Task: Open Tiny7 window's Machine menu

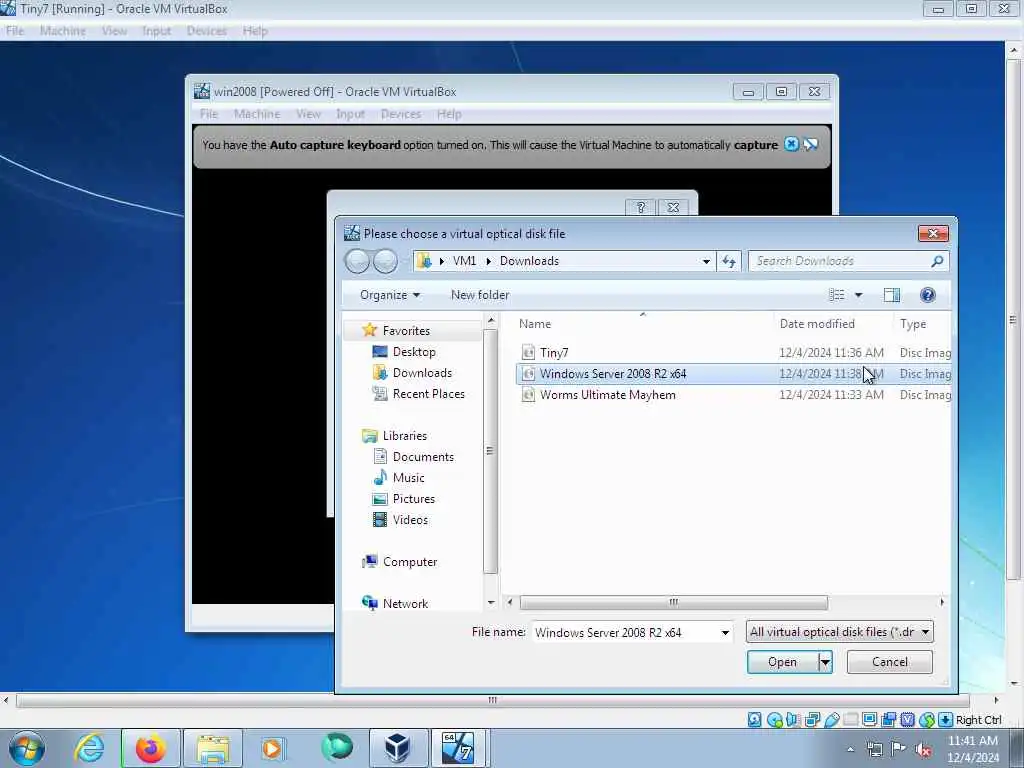Action: point(63,31)
